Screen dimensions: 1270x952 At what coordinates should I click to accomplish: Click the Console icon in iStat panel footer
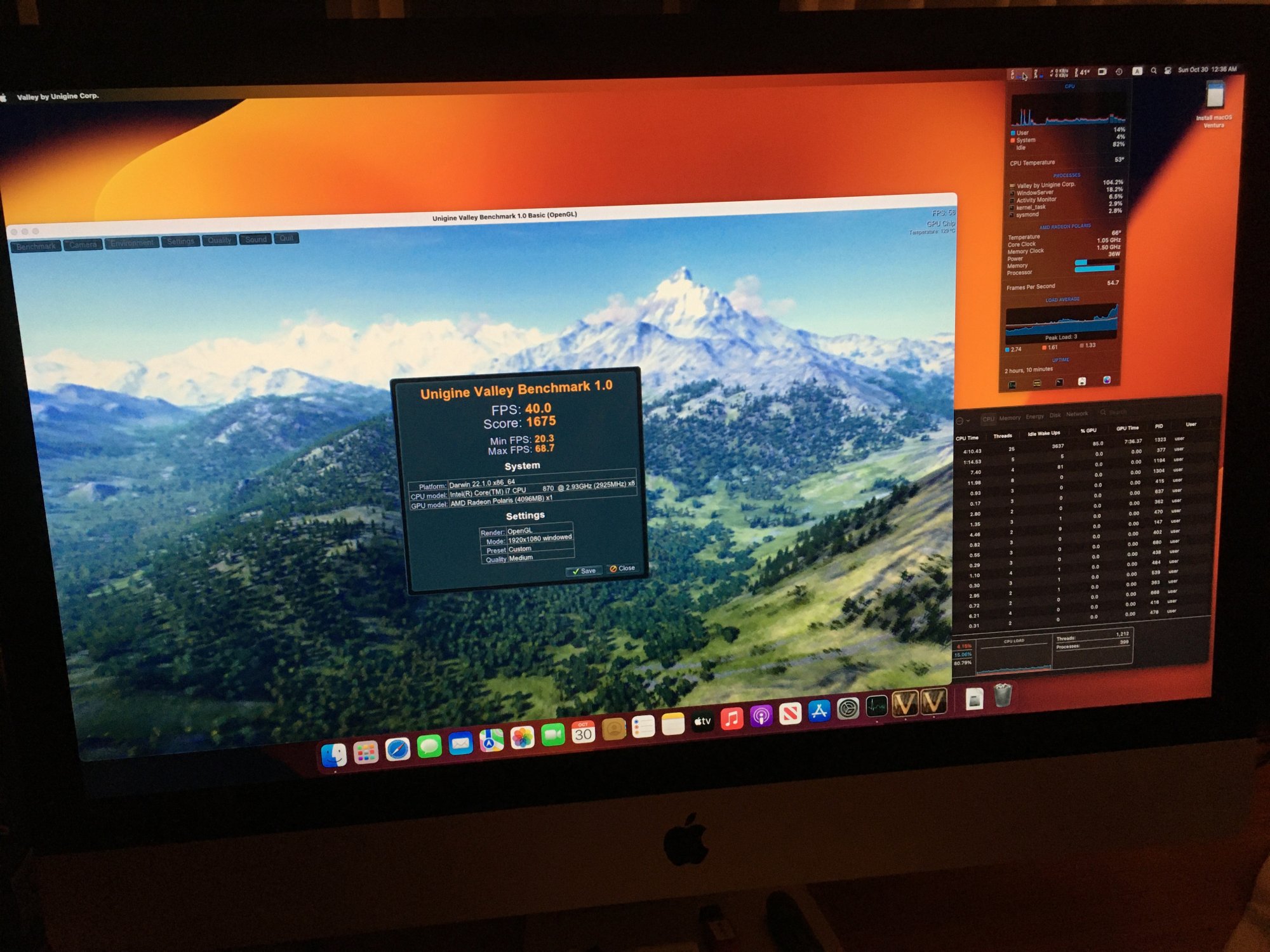(1036, 383)
